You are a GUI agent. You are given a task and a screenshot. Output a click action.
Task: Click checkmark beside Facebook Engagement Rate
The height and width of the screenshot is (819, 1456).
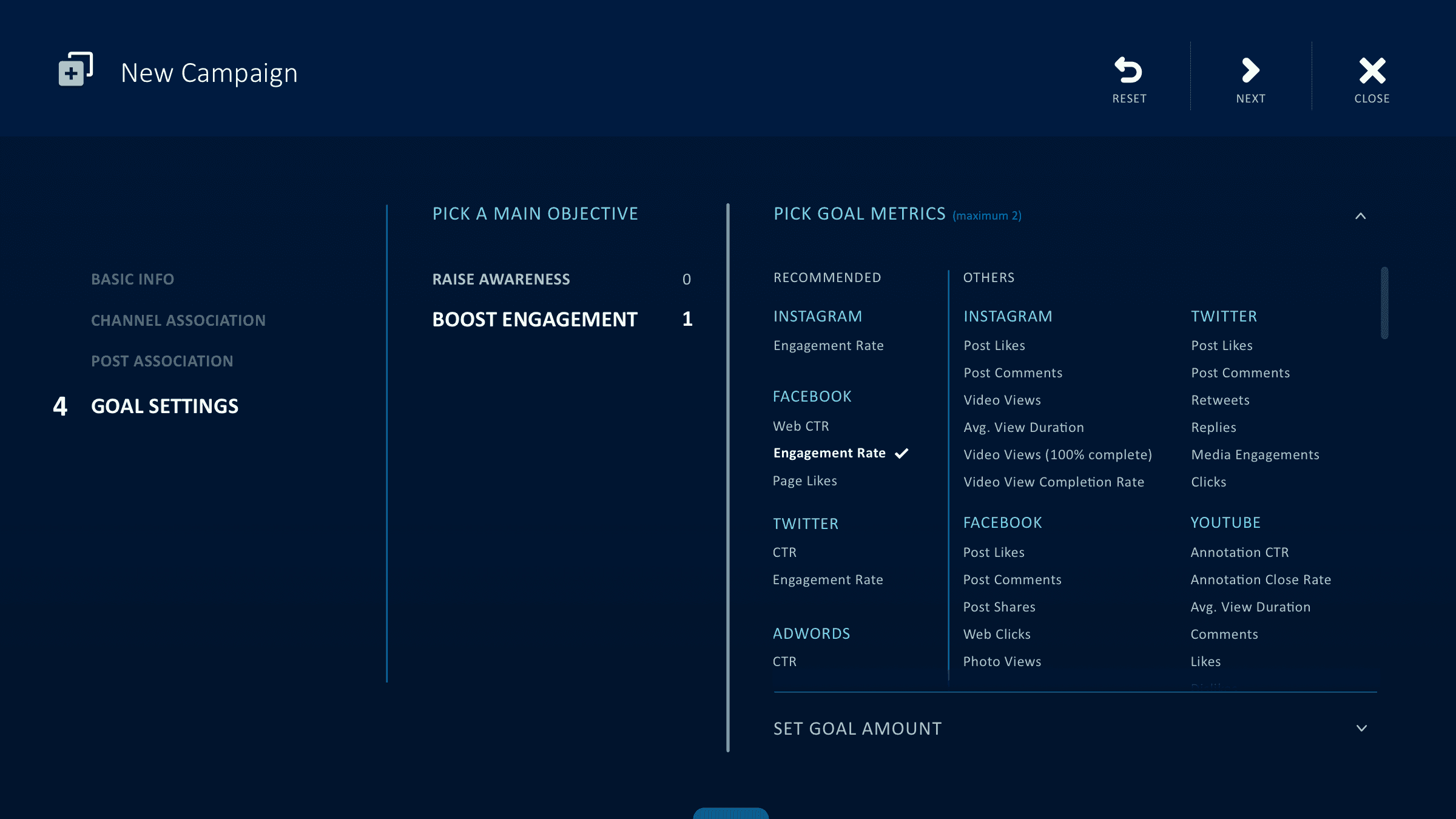902,453
